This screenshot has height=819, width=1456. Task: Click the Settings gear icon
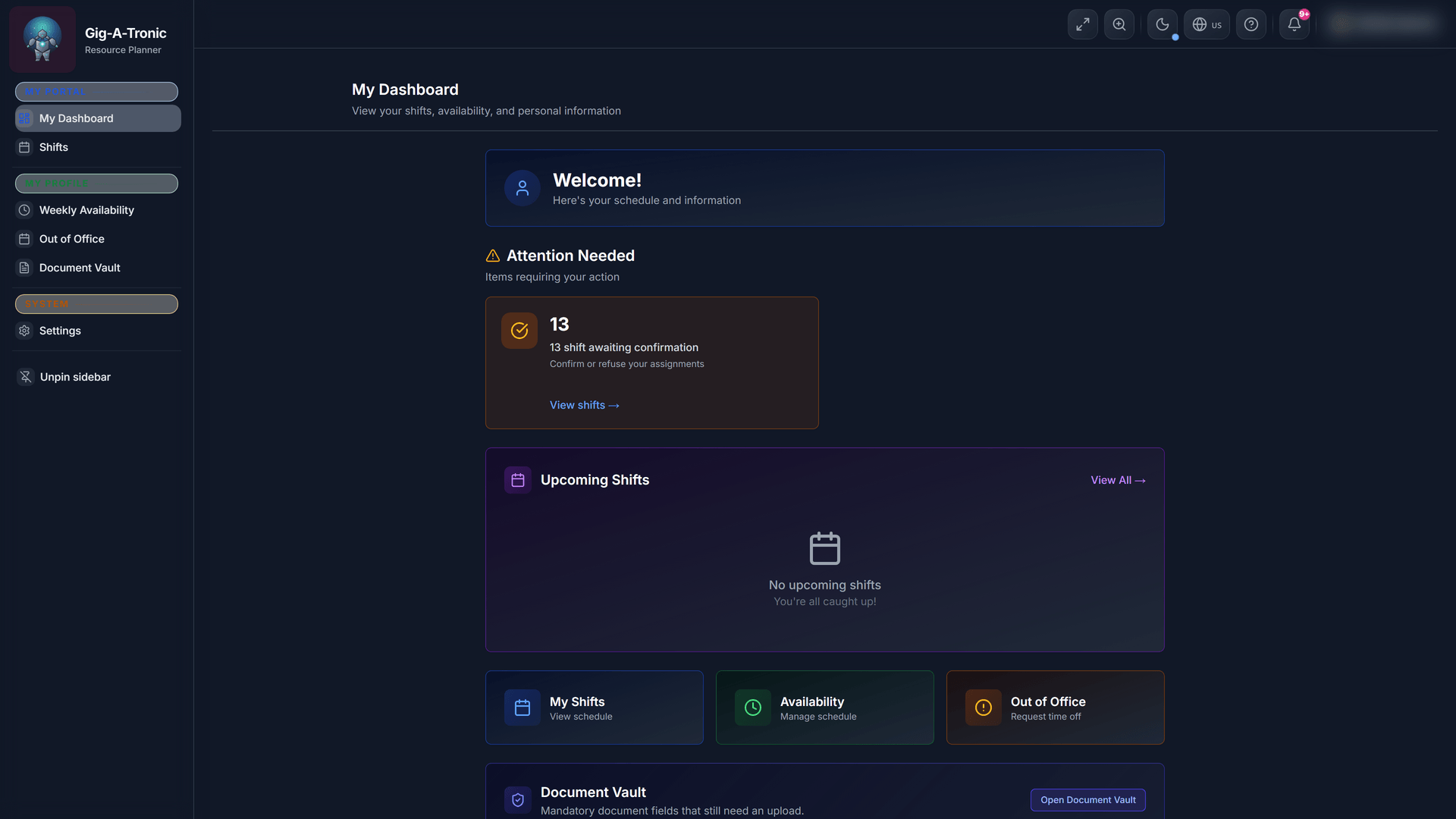[x=24, y=331]
